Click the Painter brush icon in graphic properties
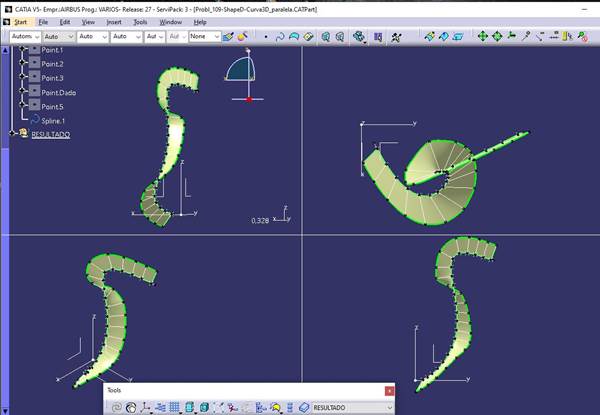This screenshot has height=415, width=600. 229,37
